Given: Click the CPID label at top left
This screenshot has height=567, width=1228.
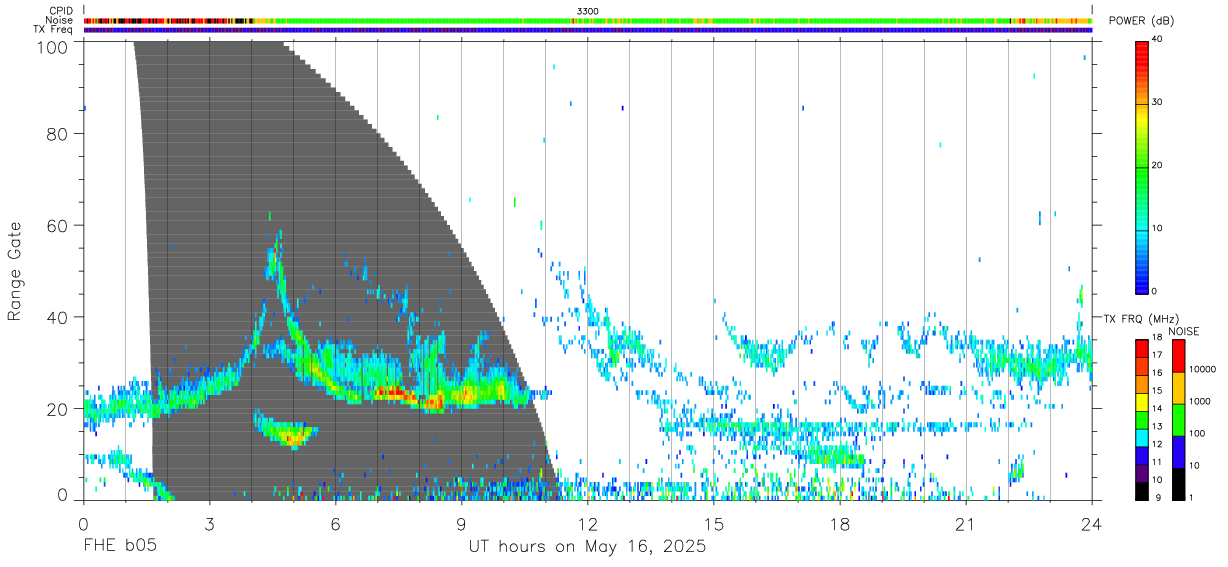Looking at the screenshot, I should coord(61,11).
